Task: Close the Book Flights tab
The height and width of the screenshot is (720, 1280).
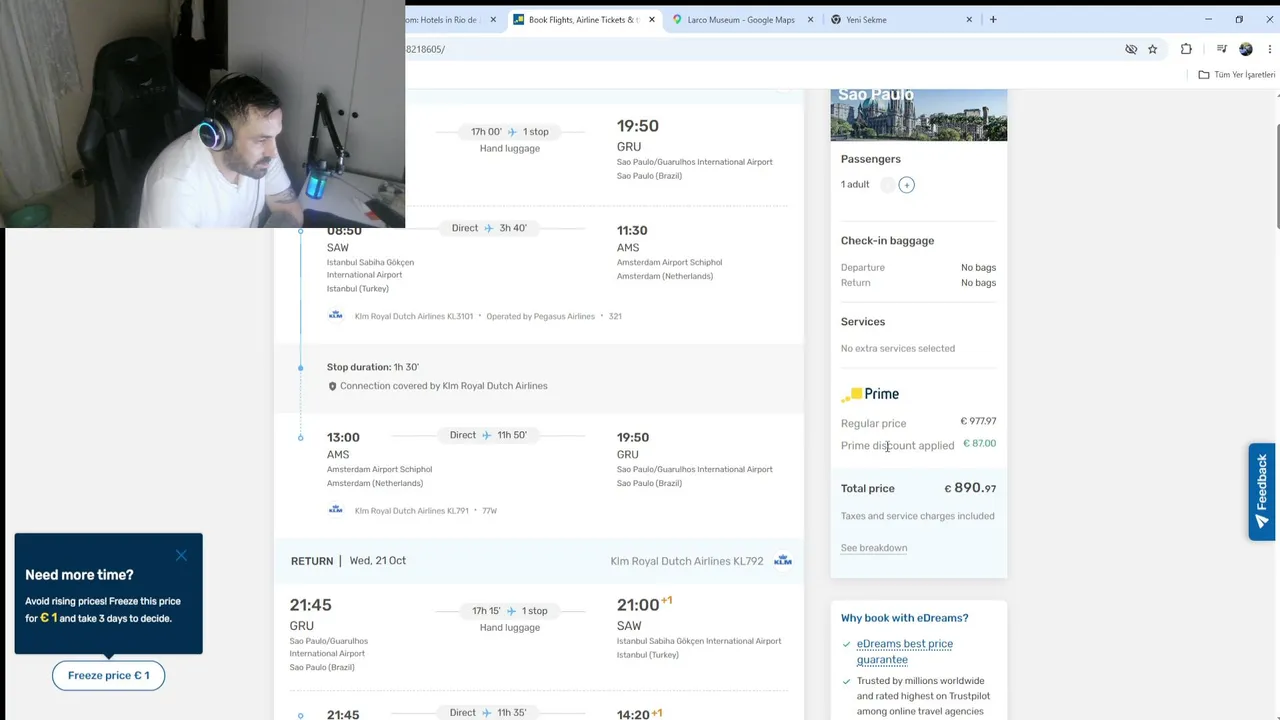Action: point(652,20)
